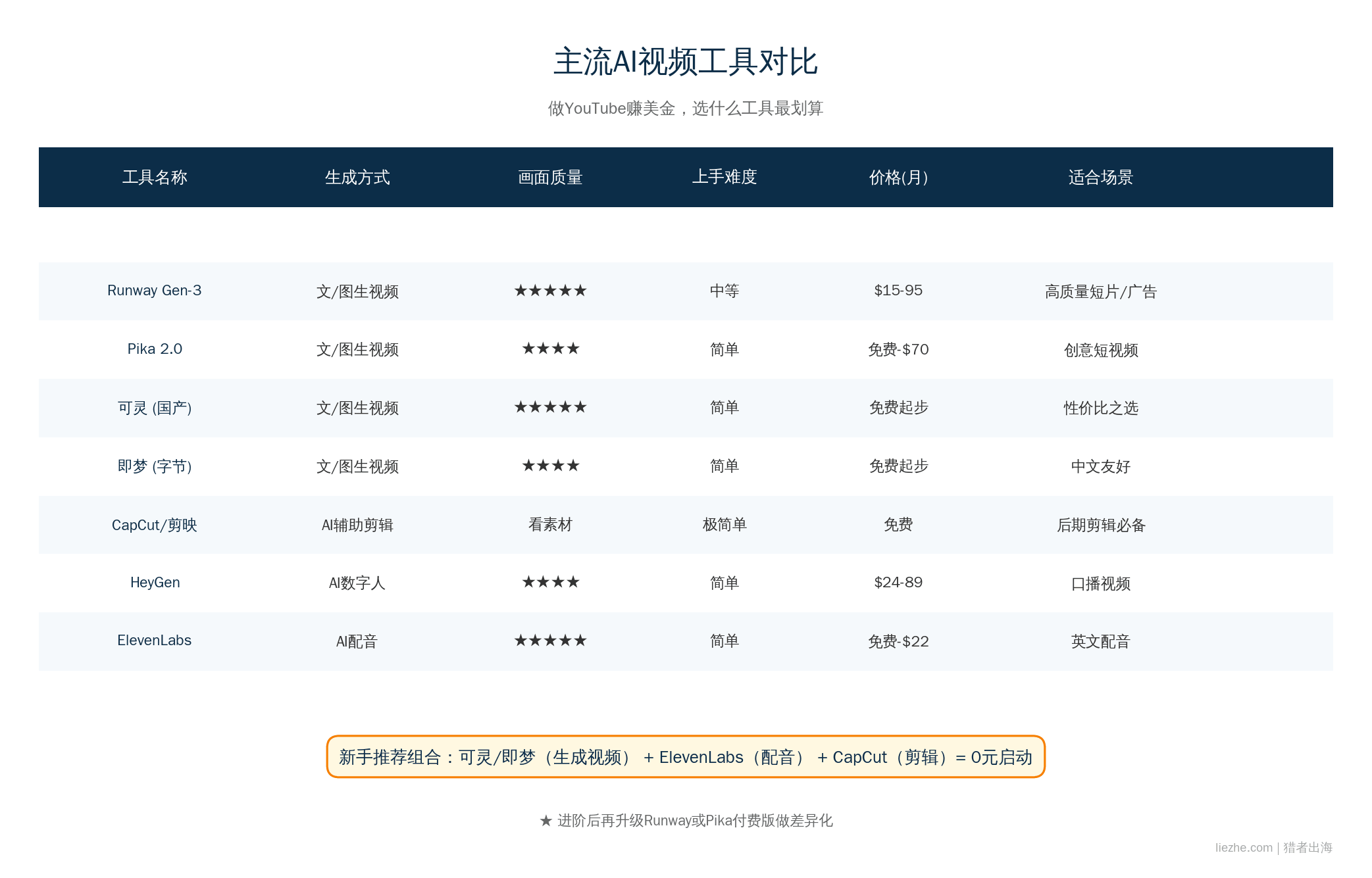Click the subtitle 做YouTube赚美金，选什么工具最划算
1372x878 pixels.
click(x=686, y=109)
